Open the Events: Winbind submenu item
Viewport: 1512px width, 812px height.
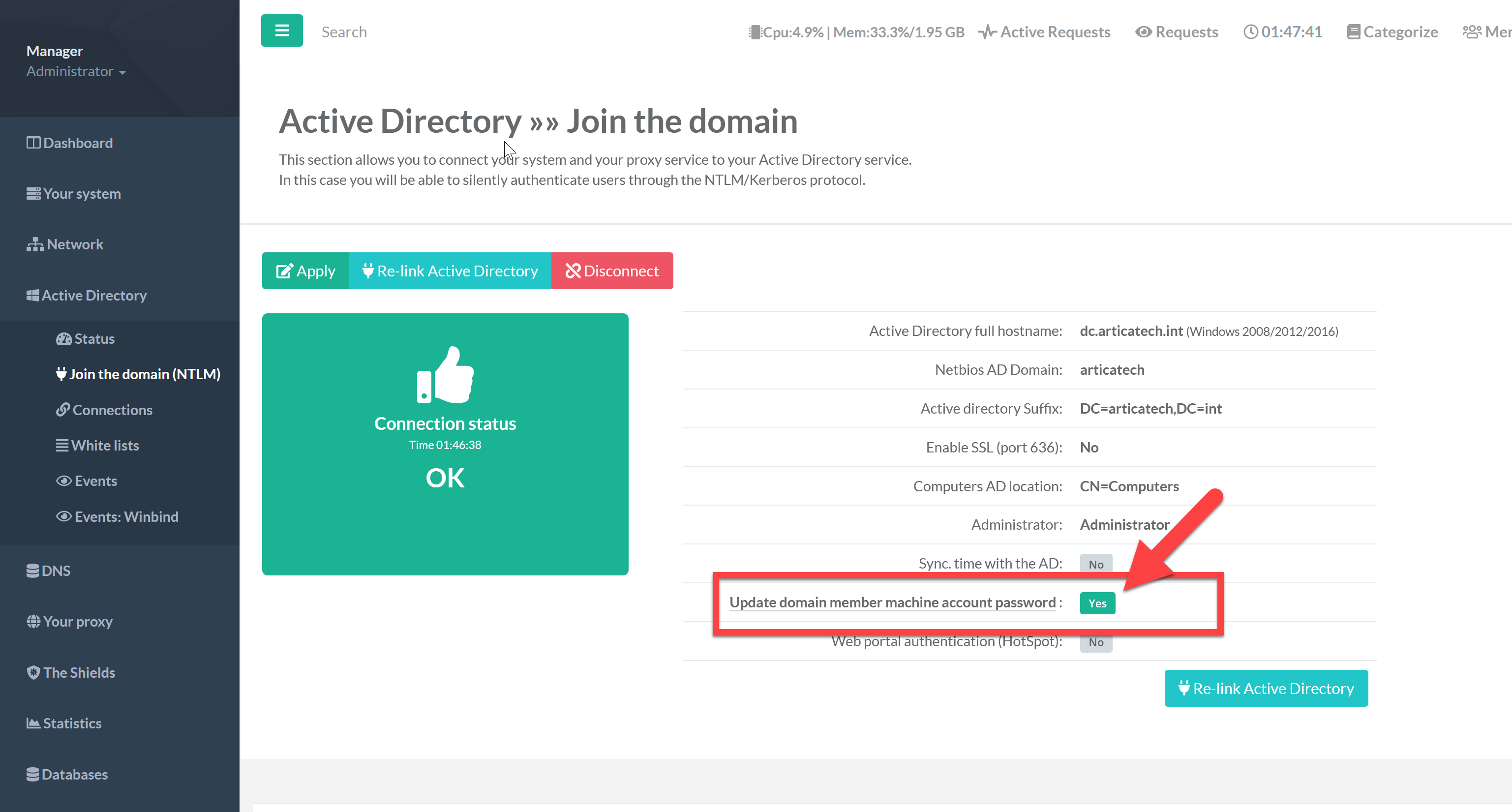(125, 516)
